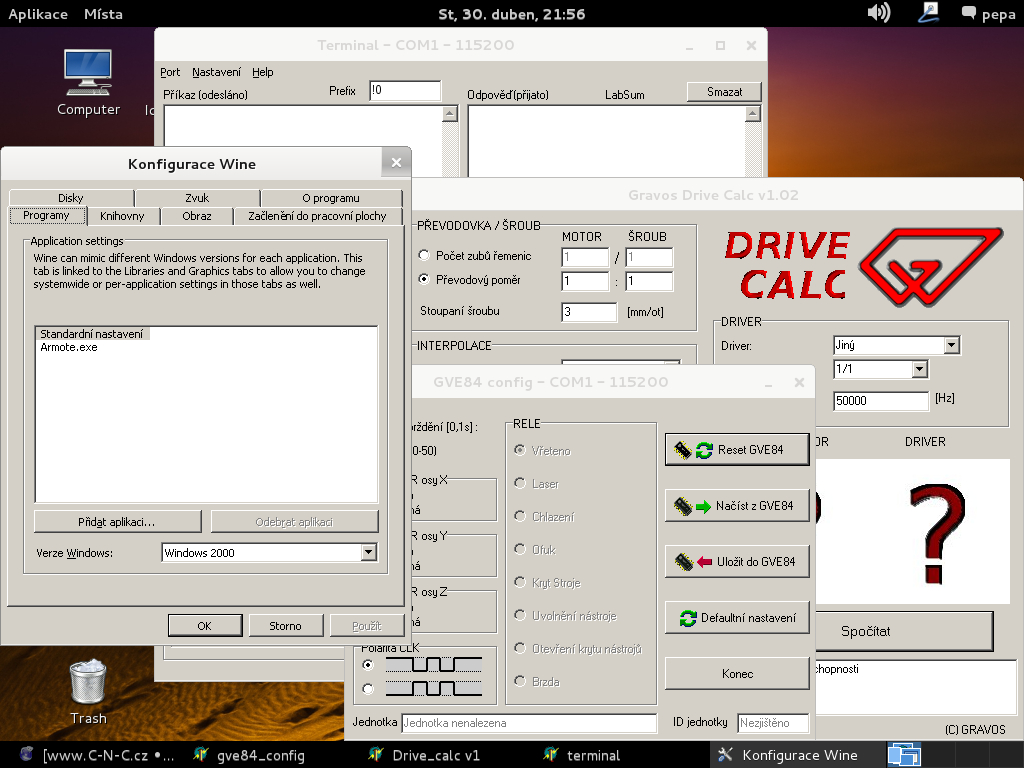The image size is (1024, 768).
Task: Open the Trash desktop icon
Action: [x=88, y=692]
